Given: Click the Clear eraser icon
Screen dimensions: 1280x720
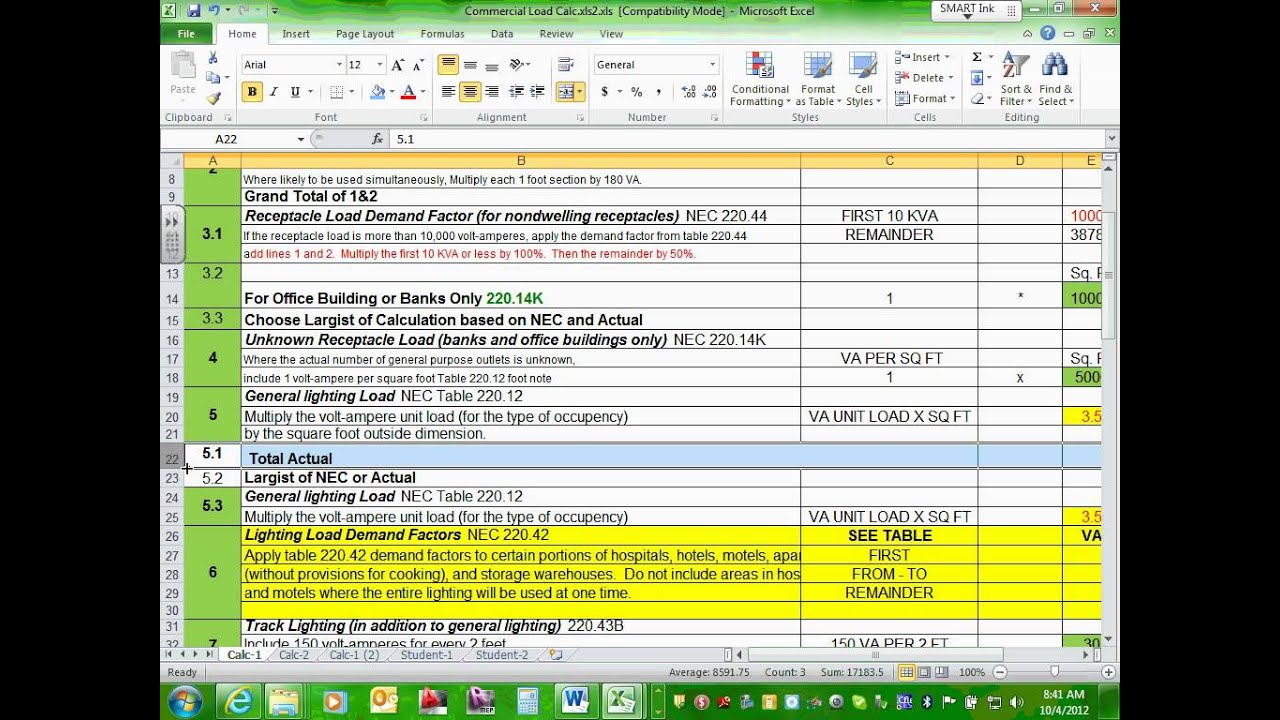Looking at the screenshot, I should [x=976, y=98].
